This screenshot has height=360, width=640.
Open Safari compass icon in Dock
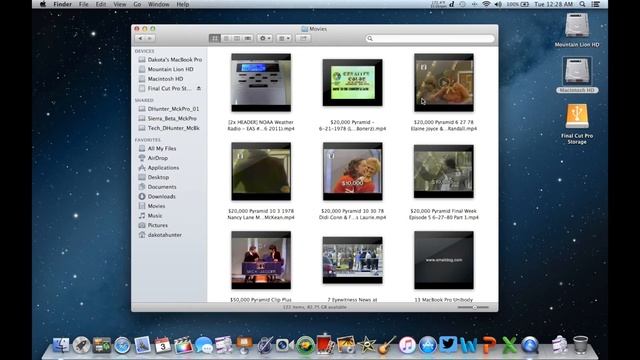coord(122,345)
